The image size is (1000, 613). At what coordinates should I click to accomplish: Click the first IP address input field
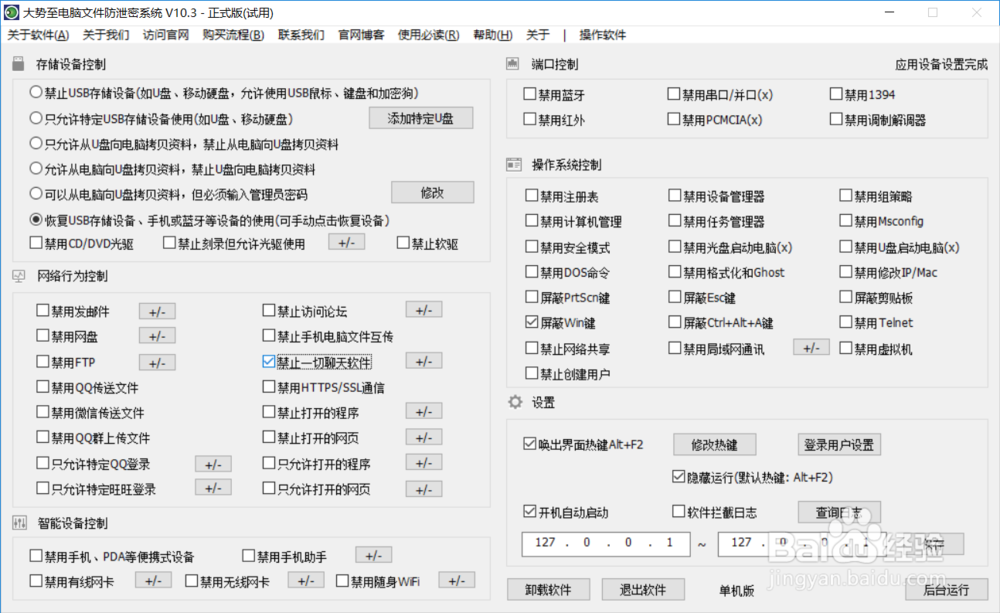[605, 543]
